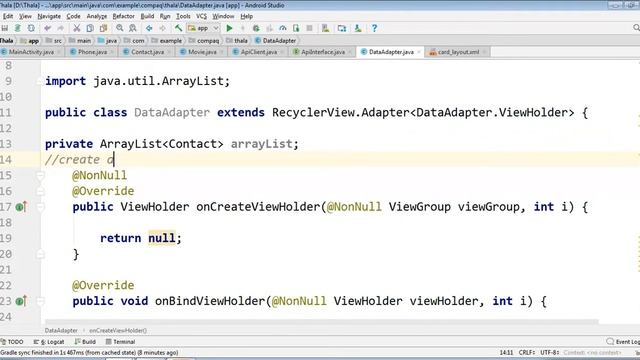Open the Code menu
The height and width of the screenshot is (360, 640).
pyautogui.click(x=73, y=16)
